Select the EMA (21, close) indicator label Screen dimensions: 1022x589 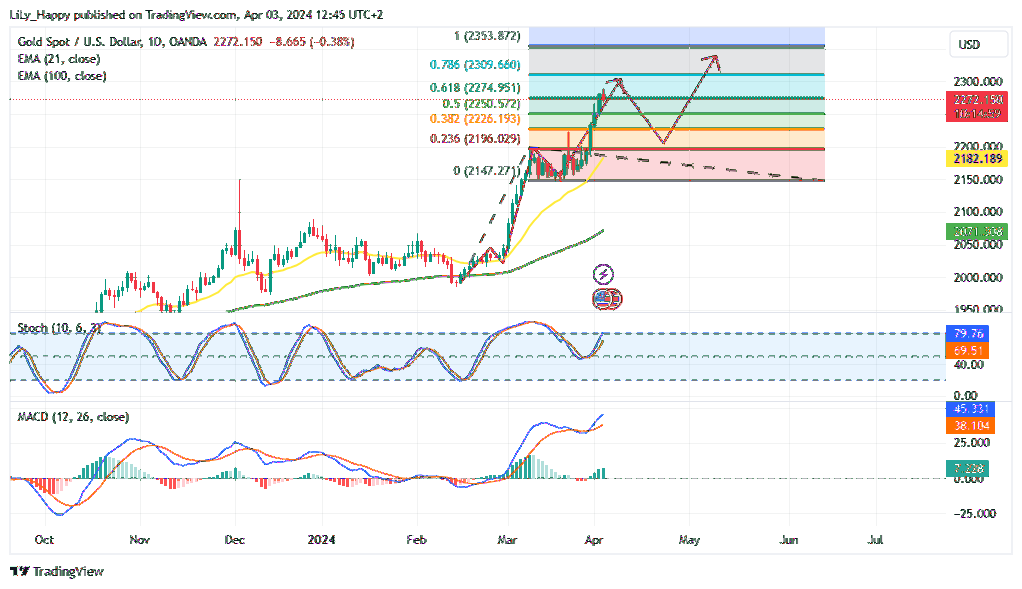[59, 59]
